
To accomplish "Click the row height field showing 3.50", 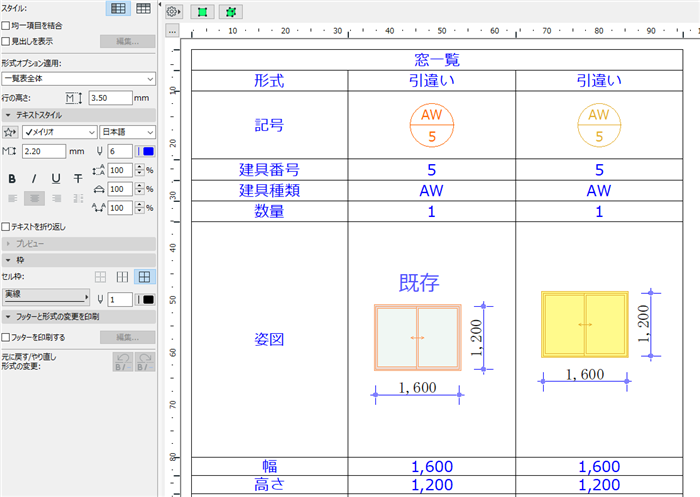I will pyautogui.click(x=110, y=98).
